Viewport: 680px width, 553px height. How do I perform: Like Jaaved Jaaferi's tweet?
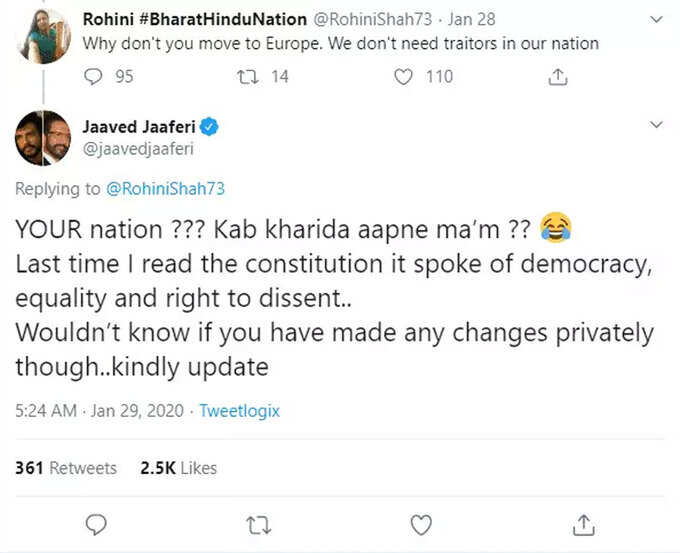coord(421,525)
